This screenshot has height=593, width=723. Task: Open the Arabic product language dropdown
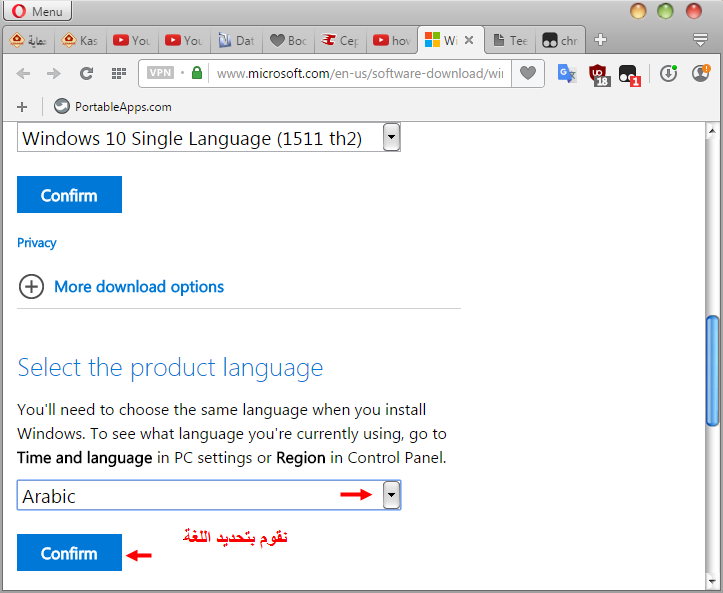209,495
